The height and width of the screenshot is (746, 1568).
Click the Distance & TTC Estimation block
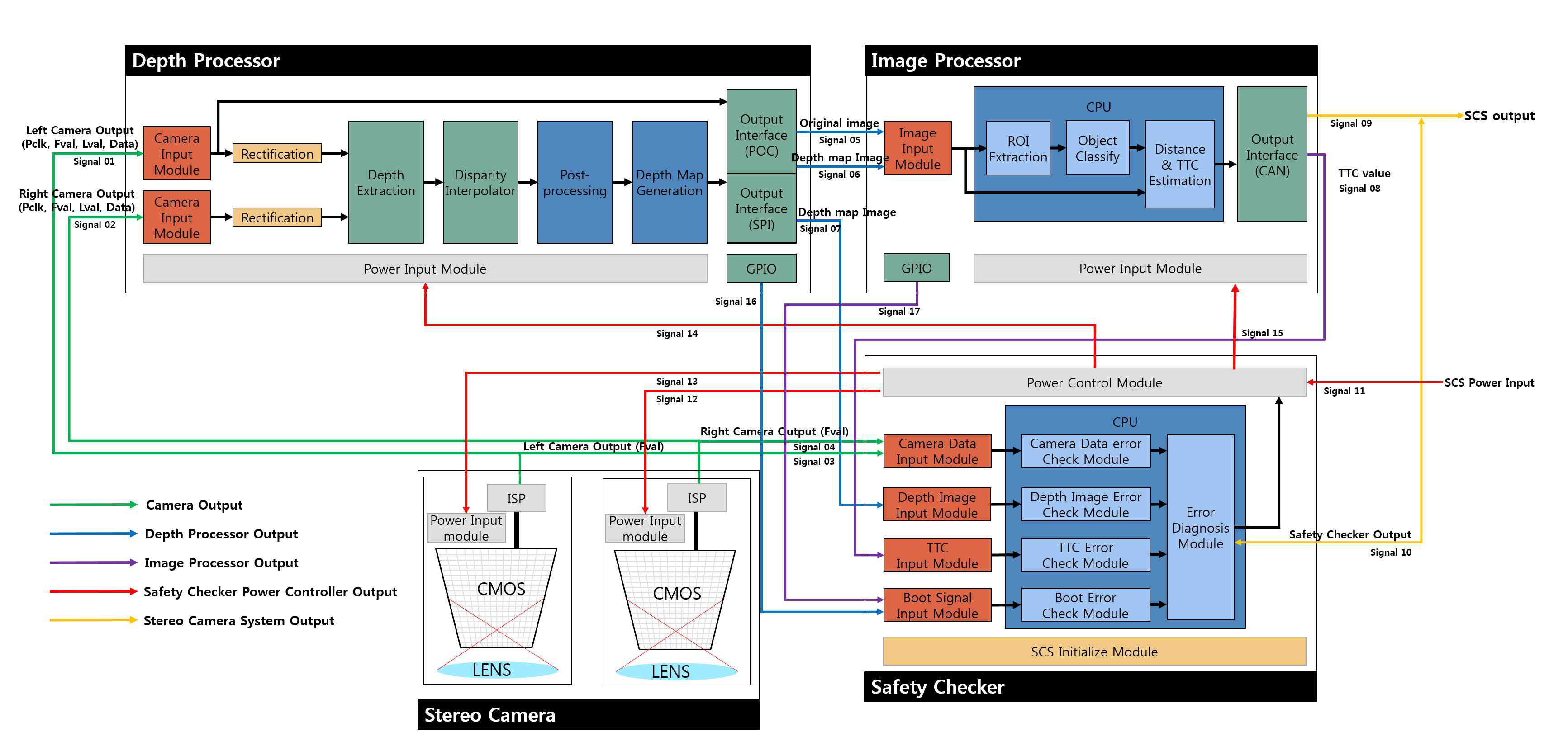point(1180,164)
